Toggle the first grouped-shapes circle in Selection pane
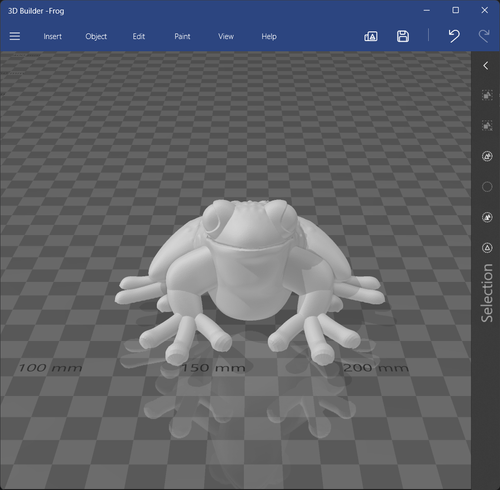 coord(487,156)
